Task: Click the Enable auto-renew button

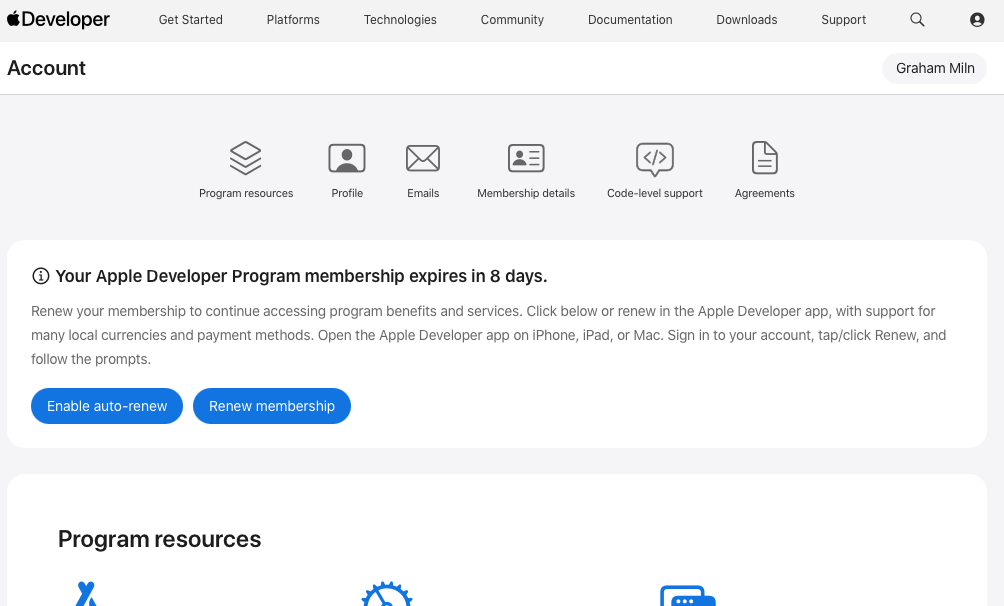Action: pyautogui.click(x=107, y=406)
